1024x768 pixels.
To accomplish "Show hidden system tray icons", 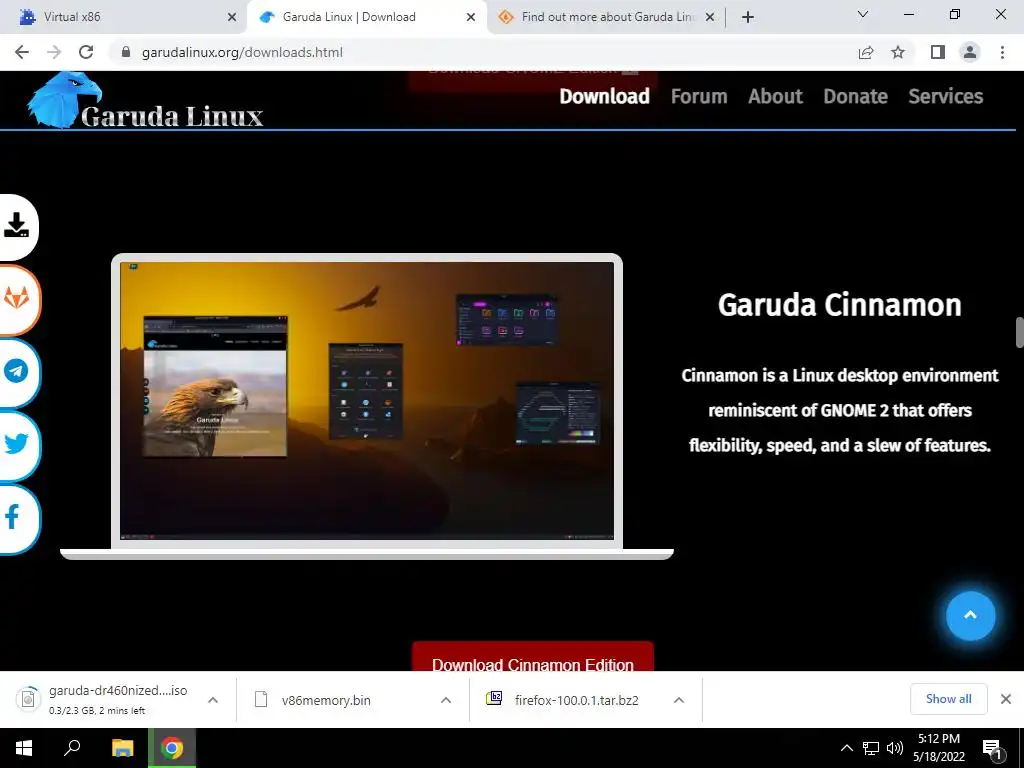I will pyautogui.click(x=846, y=748).
